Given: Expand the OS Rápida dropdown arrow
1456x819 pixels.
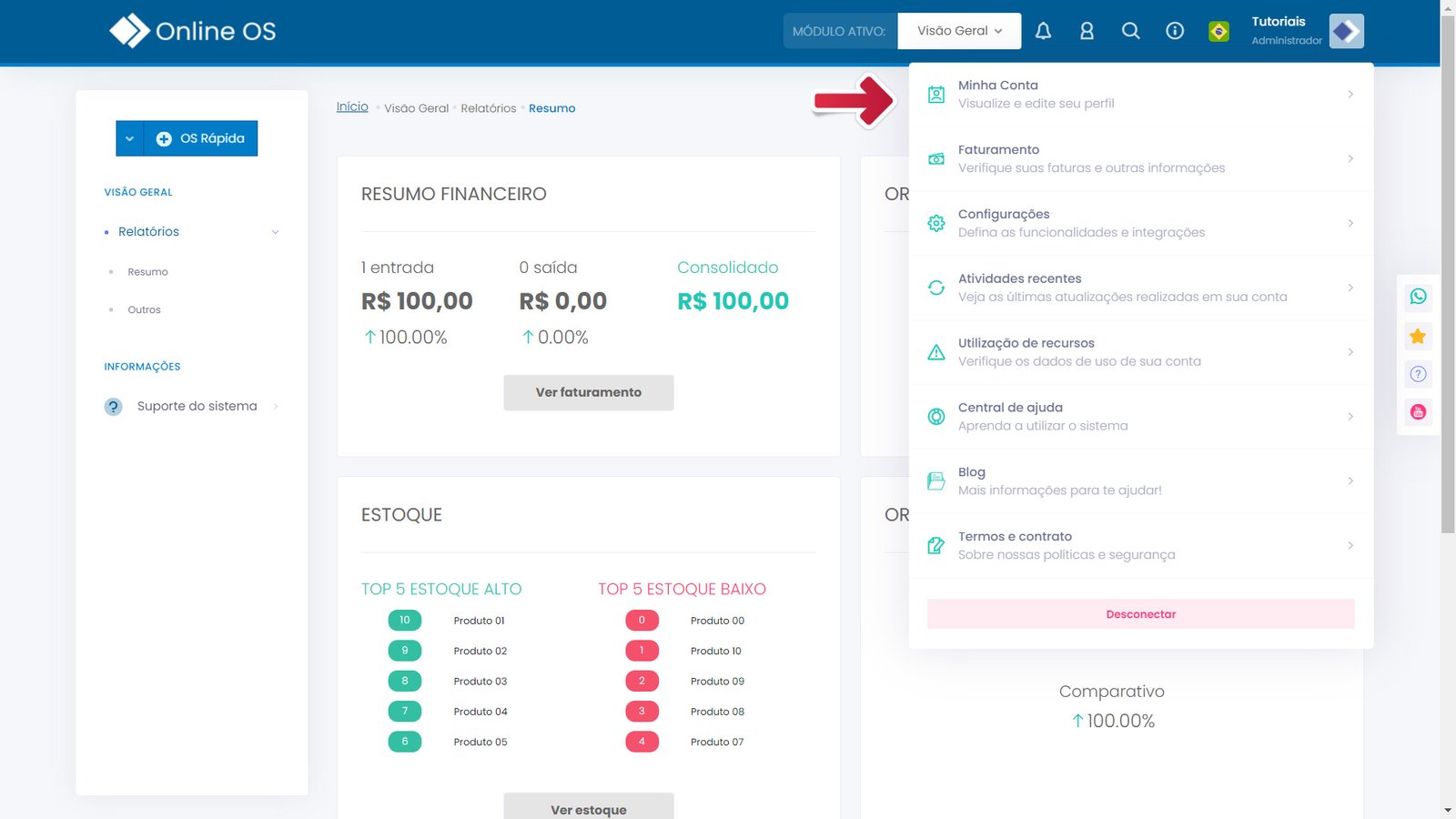Looking at the screenshot, I should pyautogui.click(x=129, y=138).
